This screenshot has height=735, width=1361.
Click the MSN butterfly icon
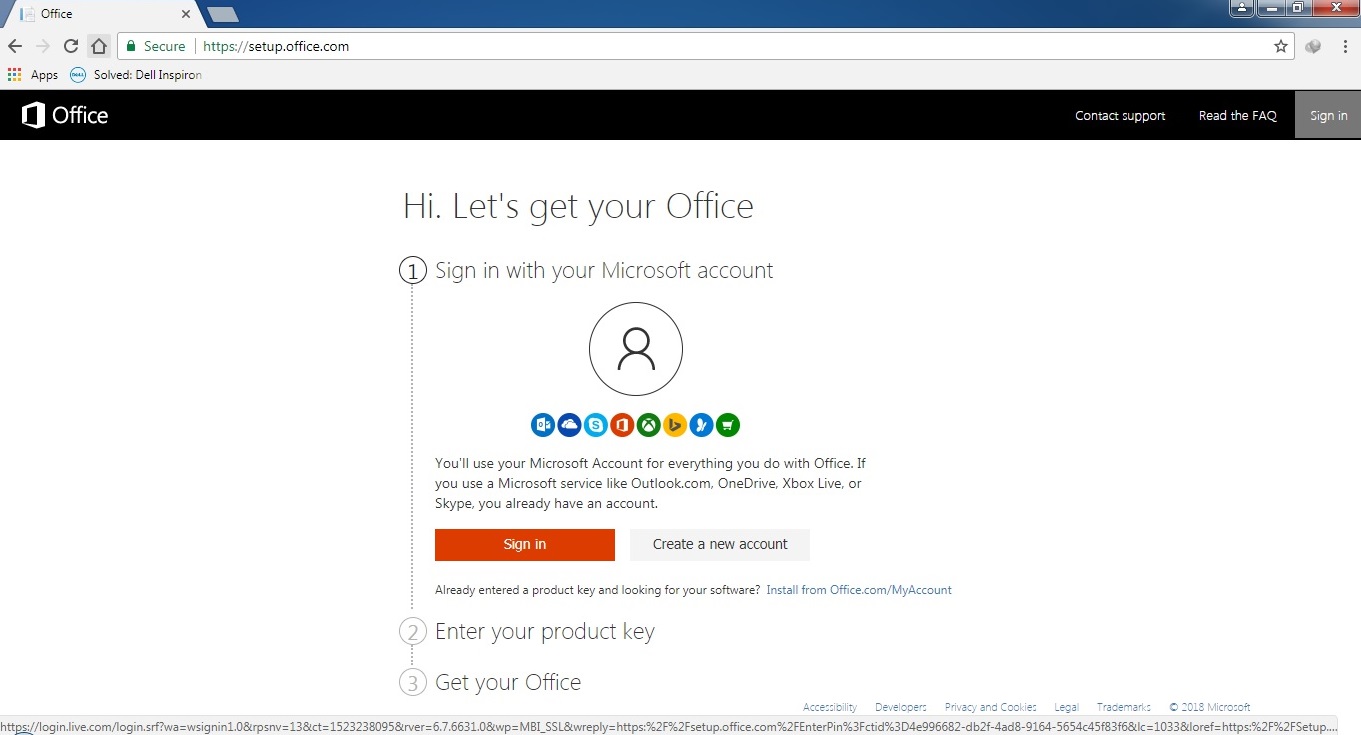click(x=702, y=425)
